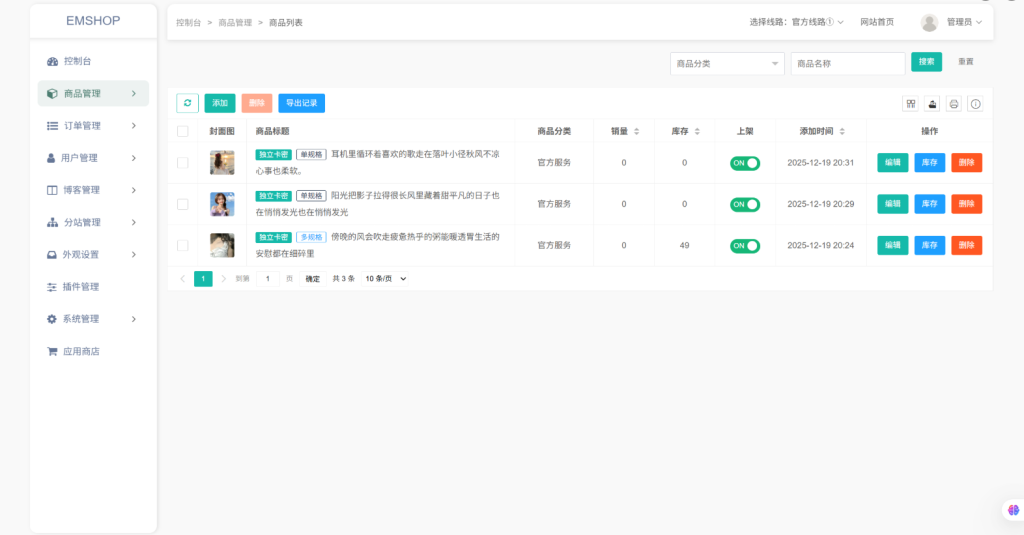Expand the 系统管理 chevron
The height and width of the screenshot is (535, 1024).
point(134,319)
